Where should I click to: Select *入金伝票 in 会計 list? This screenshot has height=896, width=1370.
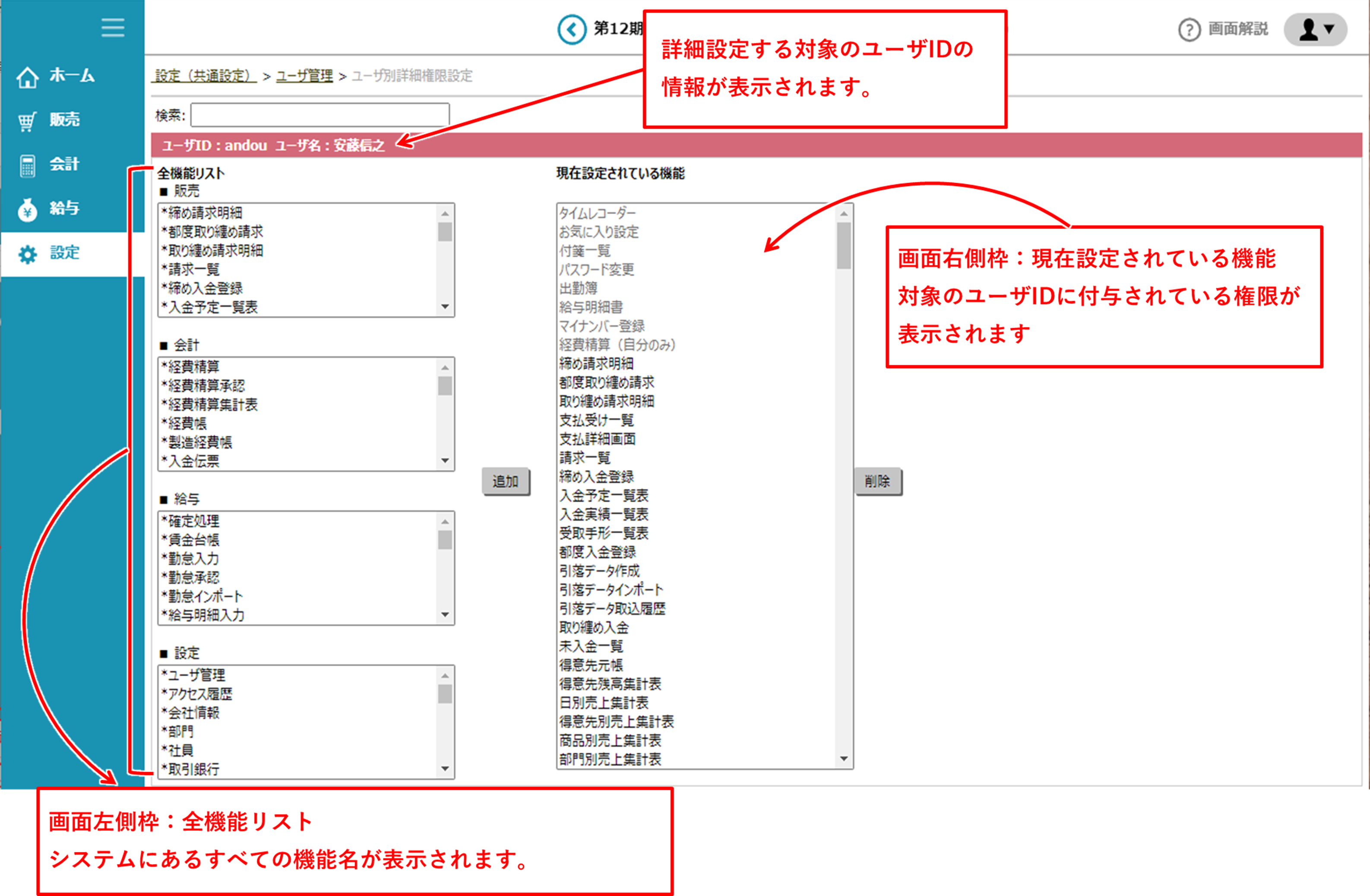pyautogui.click(x=297, y=461)
